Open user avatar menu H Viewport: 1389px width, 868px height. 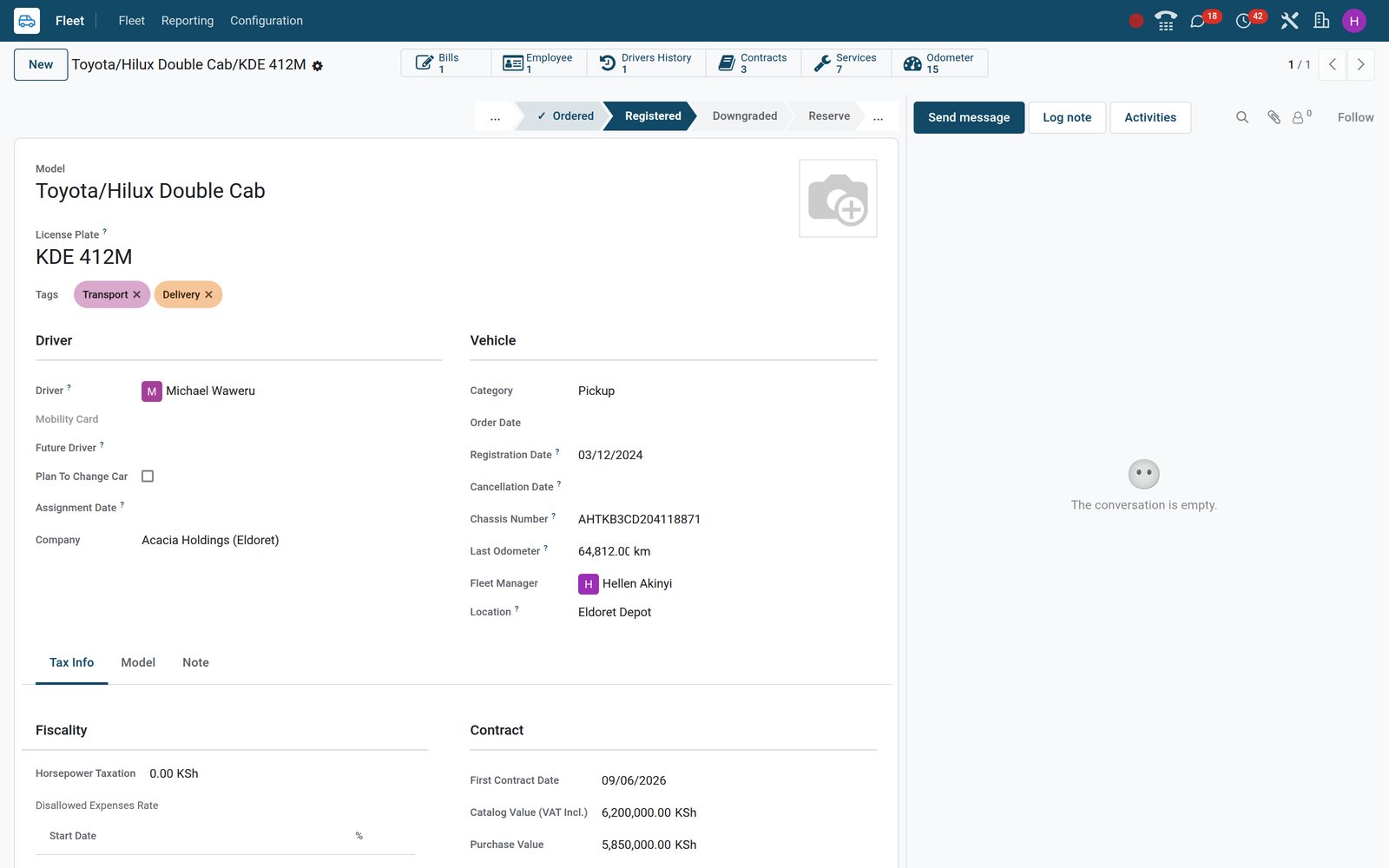click(1354, 21)
